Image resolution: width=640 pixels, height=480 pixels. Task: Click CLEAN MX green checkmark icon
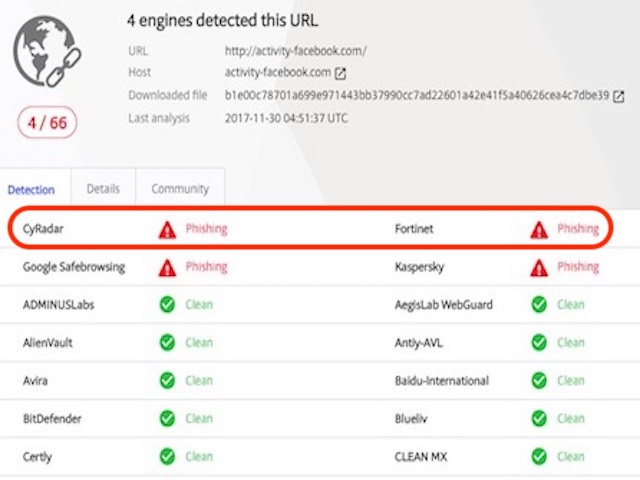click(x=539, y=456)
